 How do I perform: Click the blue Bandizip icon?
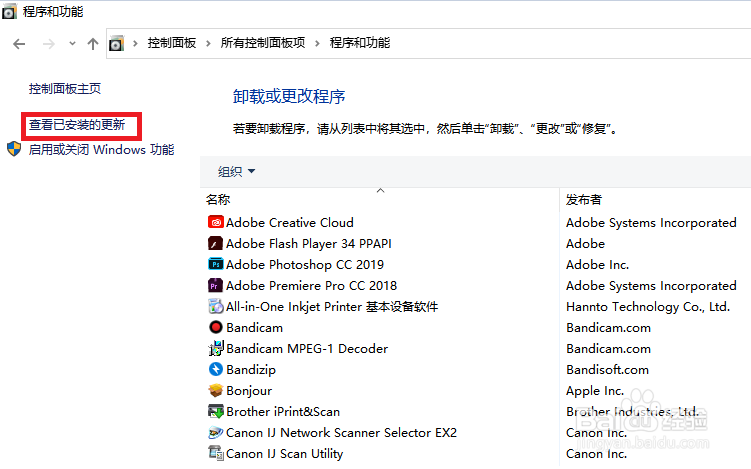pos(216,369)
